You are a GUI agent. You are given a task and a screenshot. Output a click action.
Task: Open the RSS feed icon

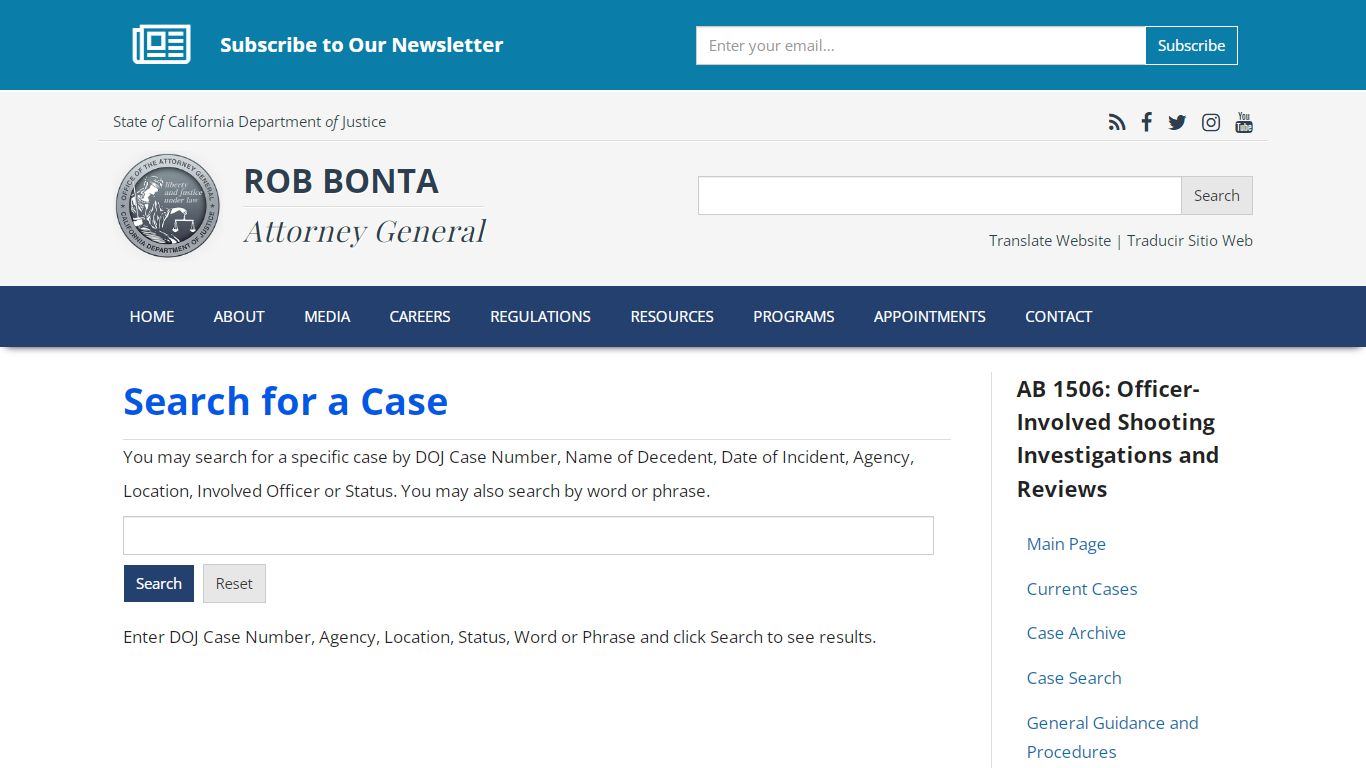coord(1117,122)
